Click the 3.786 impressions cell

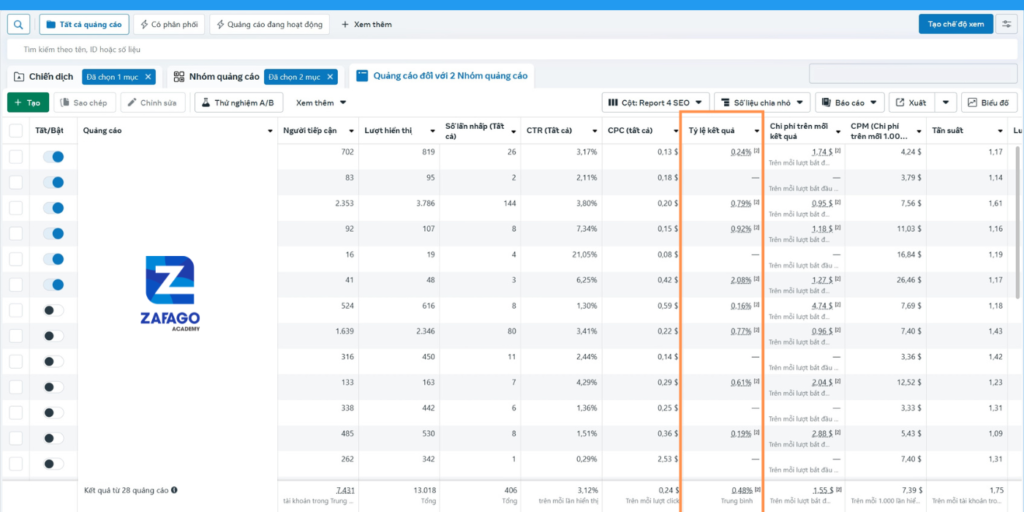pyautogui.click(x=424, y=203)
